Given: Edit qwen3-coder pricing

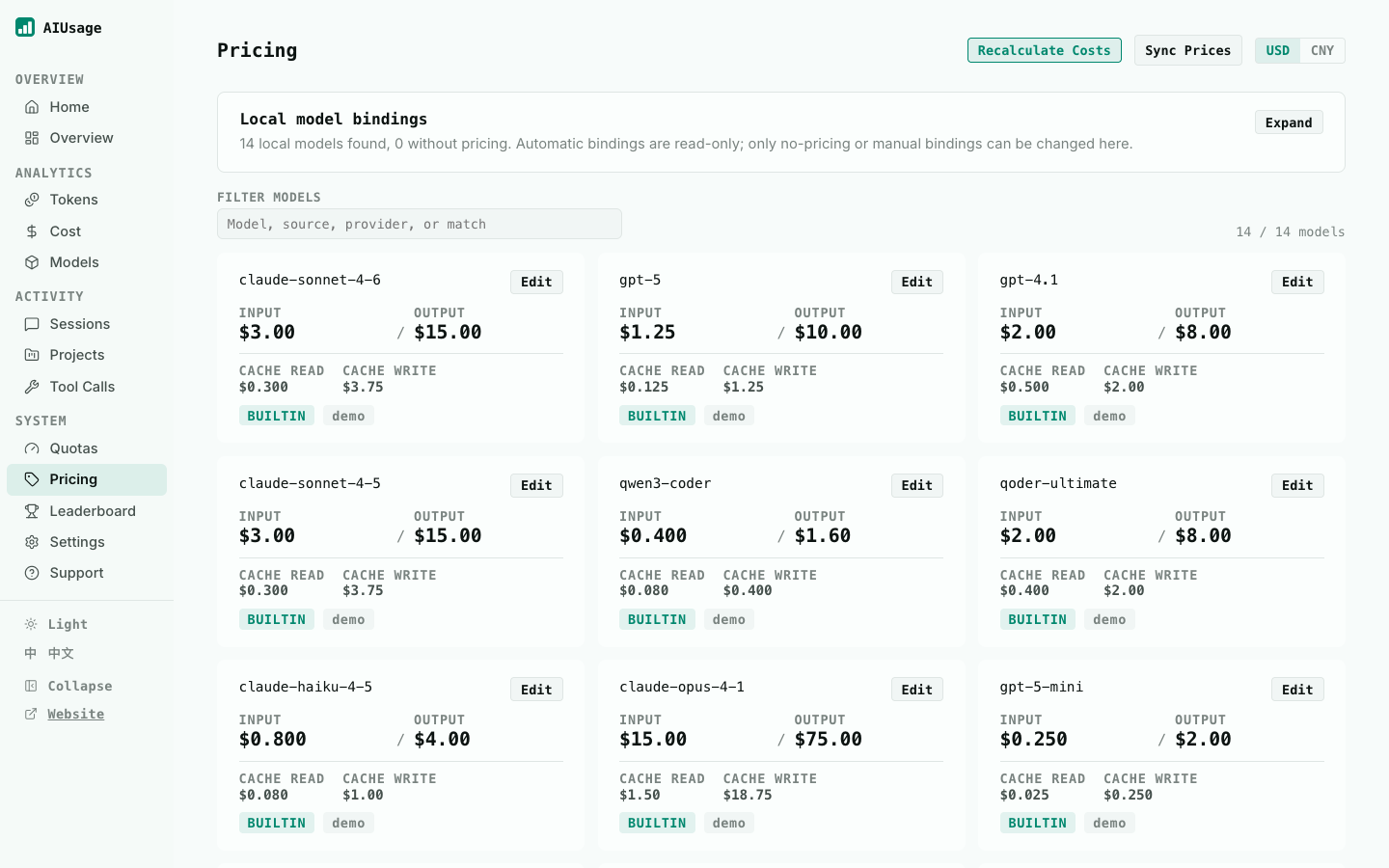Looking at the screenshot, I should pyautogui.click(x=916, y=485).
